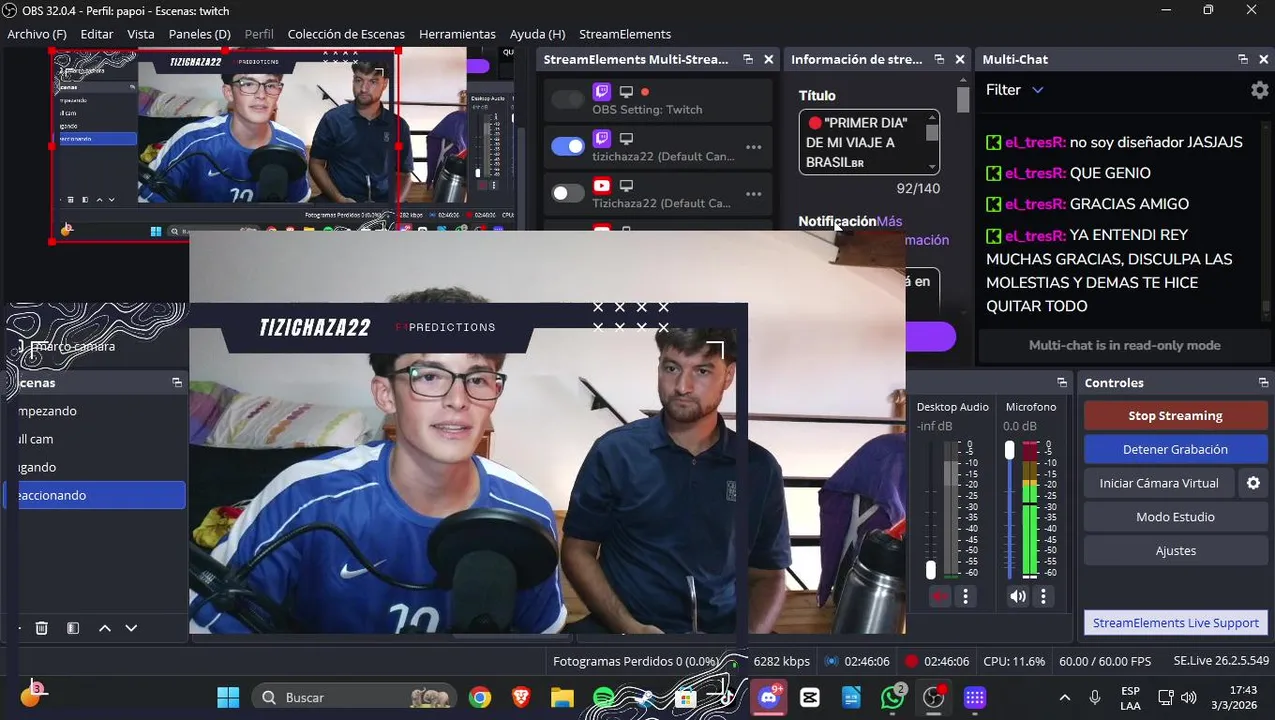Viewport: 1275px width, 720px height.
Task: Click the stream info panel scrollbar
Action: (x=963, y=98)
